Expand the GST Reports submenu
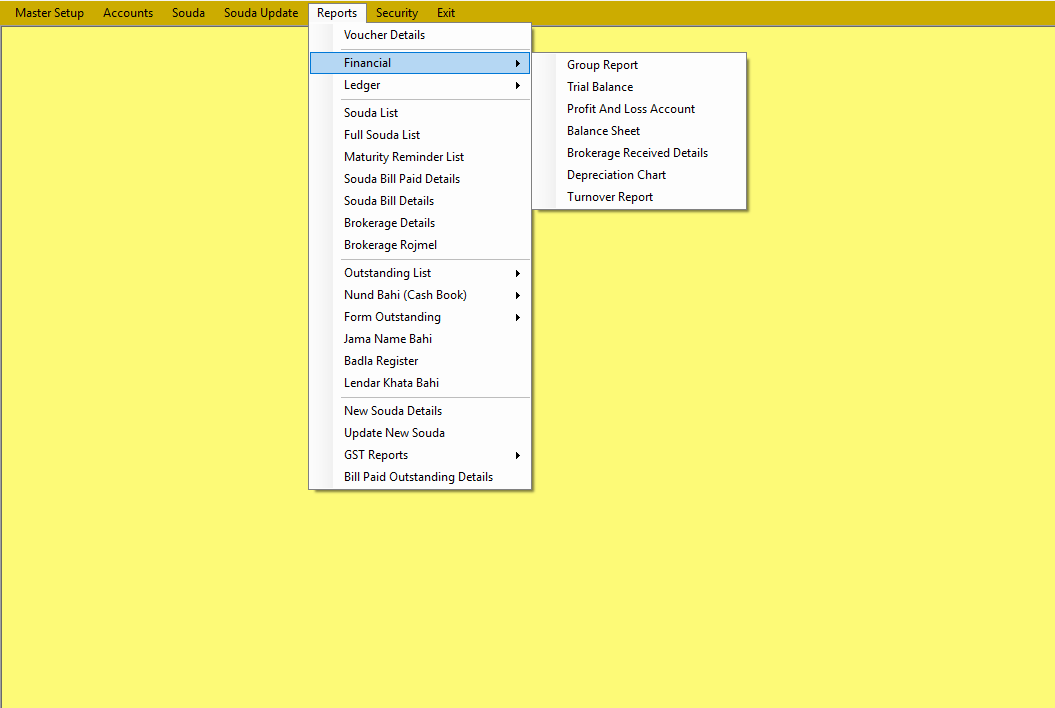1055x708 pixels. coord(420,455)
